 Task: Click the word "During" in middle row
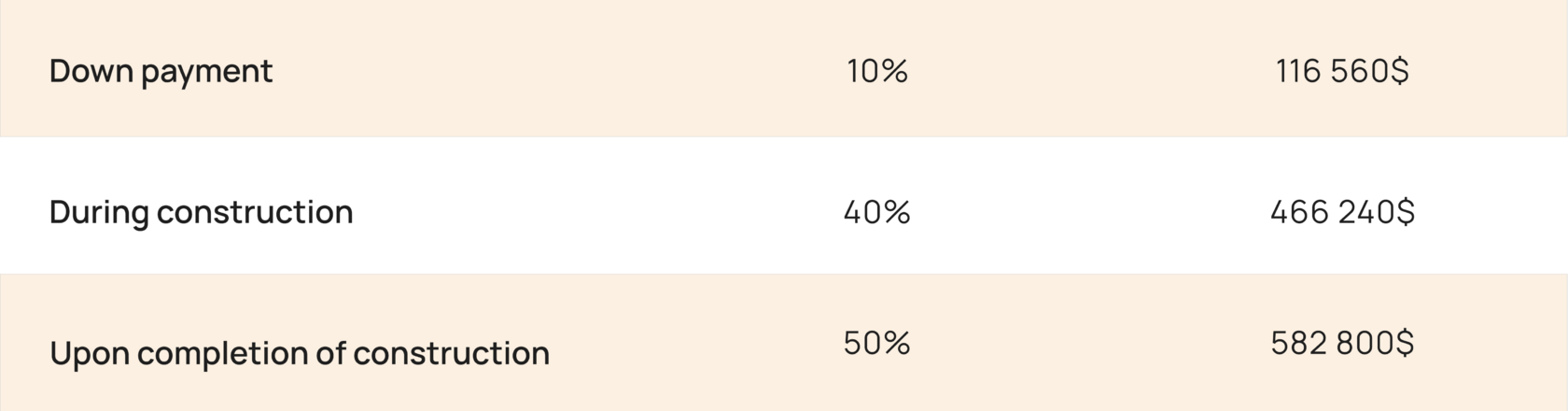99,213
